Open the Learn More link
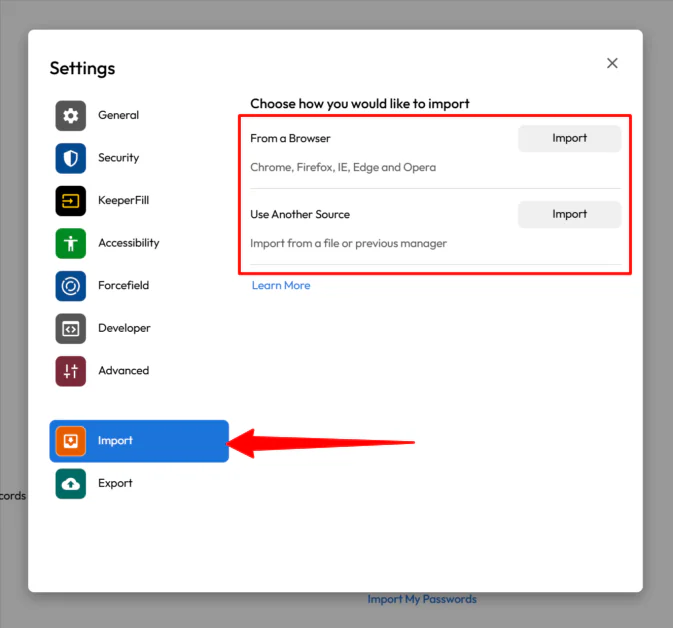 pyautogui.click(x=281, y=285)
